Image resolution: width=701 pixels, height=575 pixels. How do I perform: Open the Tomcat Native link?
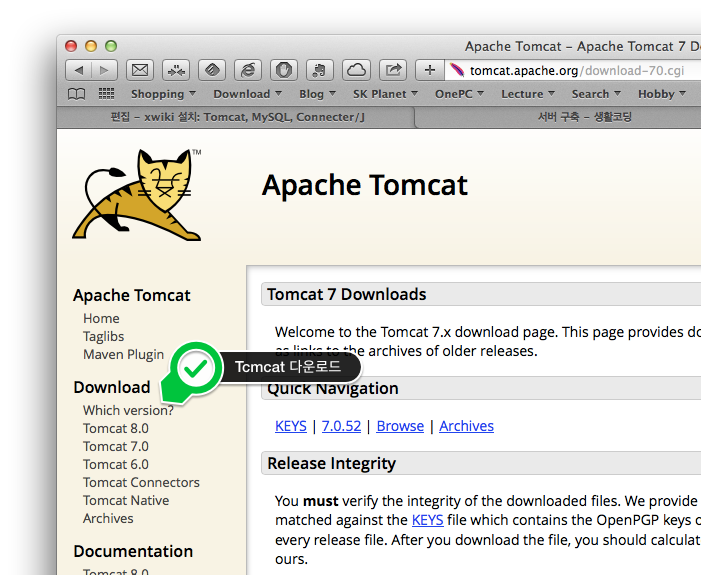[x=126, y=500]
